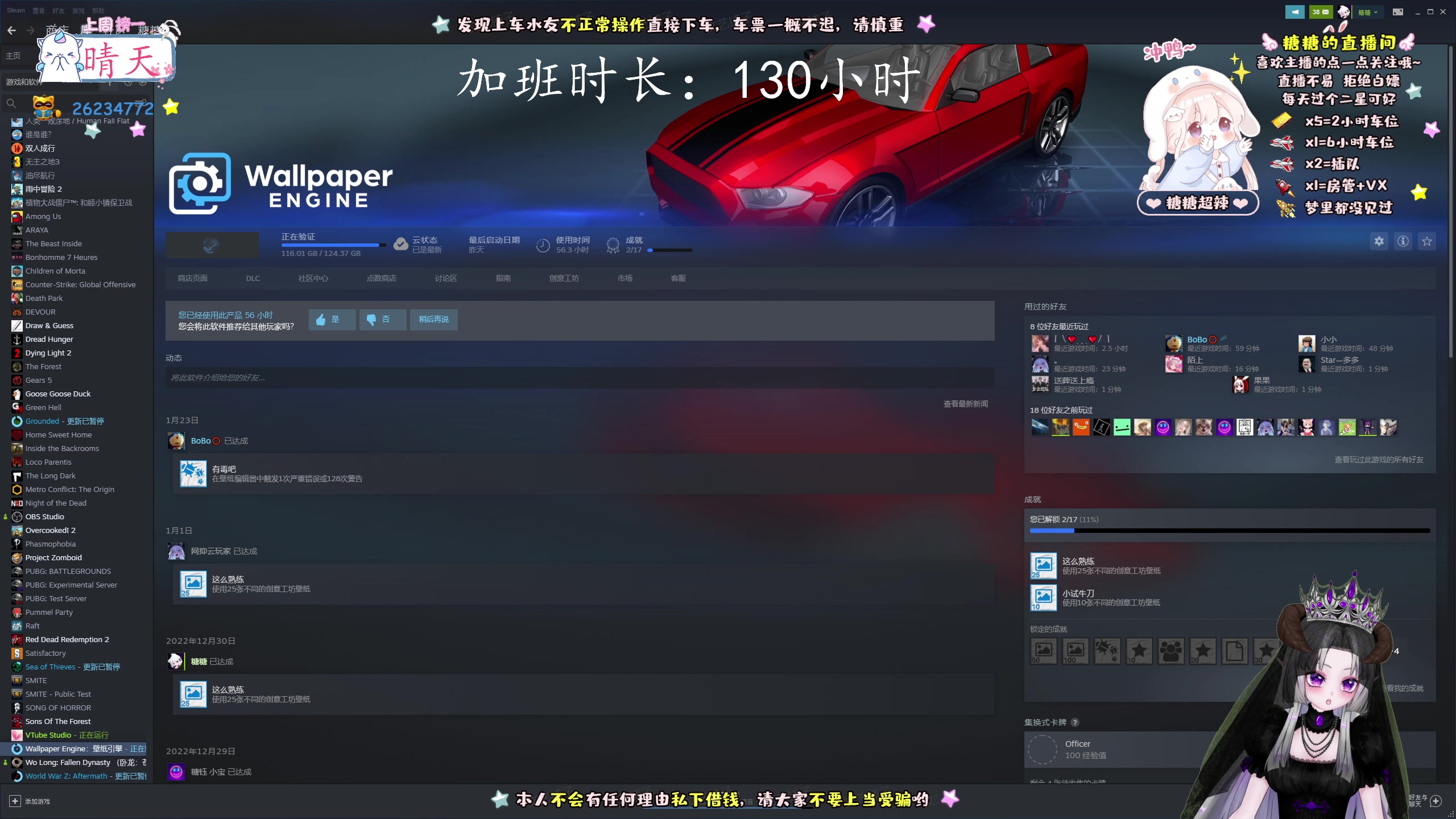This screenshot has height=819, width=1456.
Task: Click the announcements megaphone icon
Action: point(1295,11)
